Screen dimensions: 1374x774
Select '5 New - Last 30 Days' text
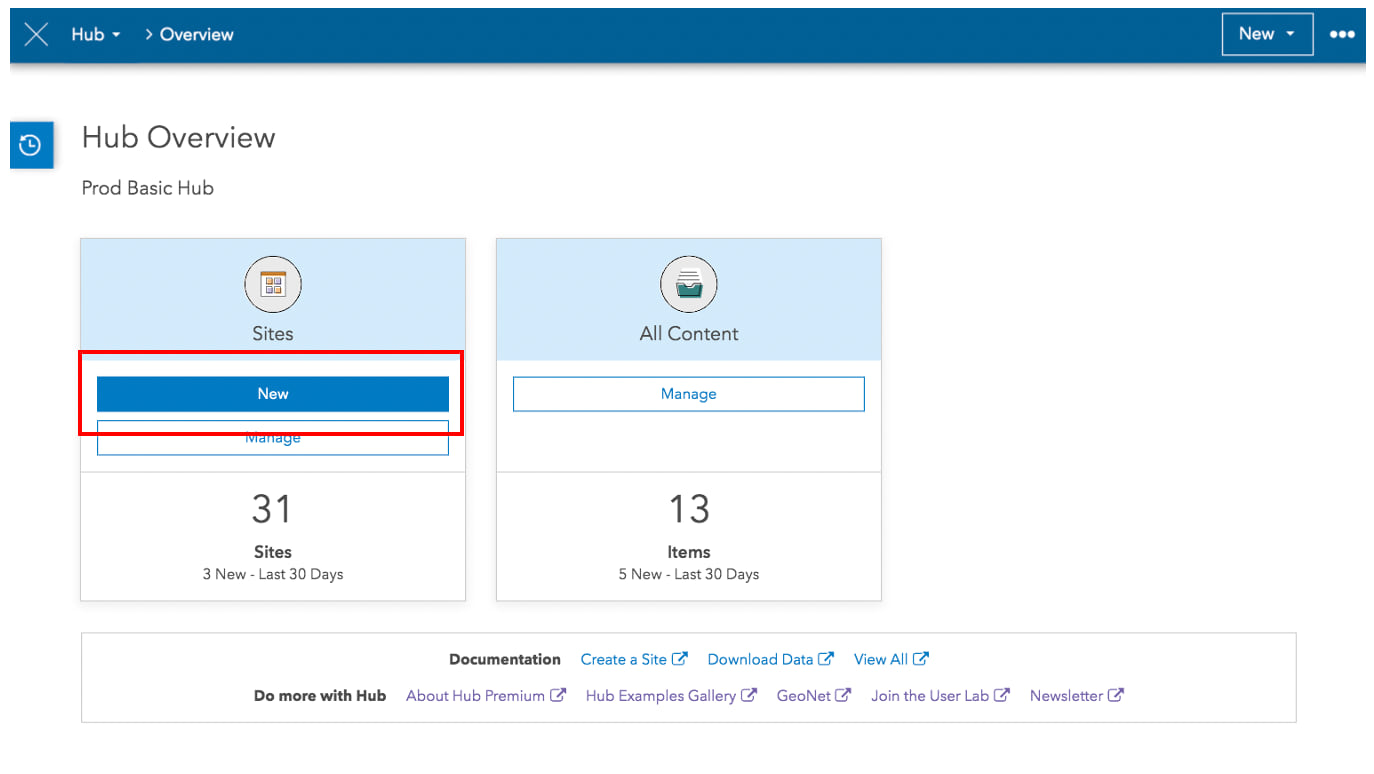(689, 574)
